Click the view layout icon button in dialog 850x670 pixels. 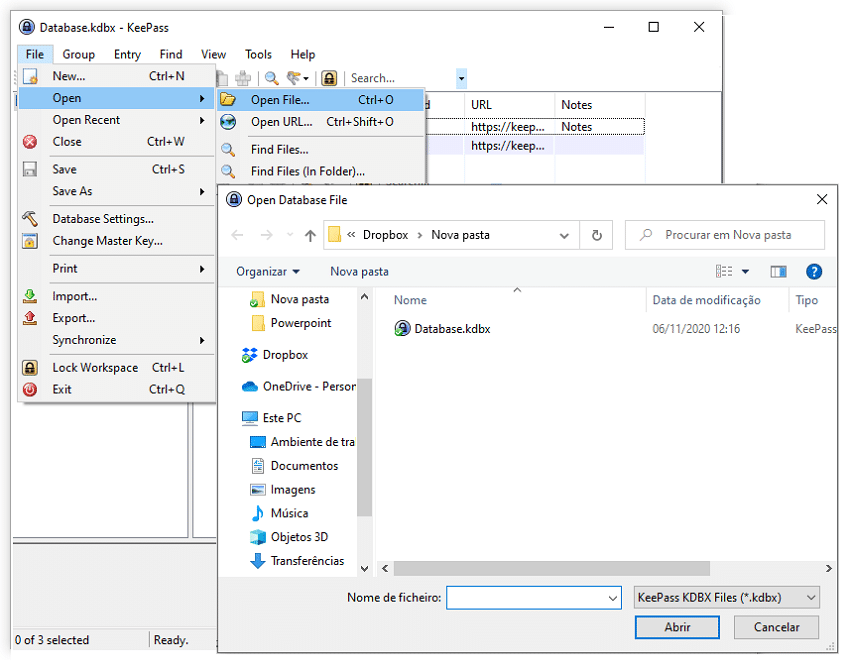[x=724, y=272]
